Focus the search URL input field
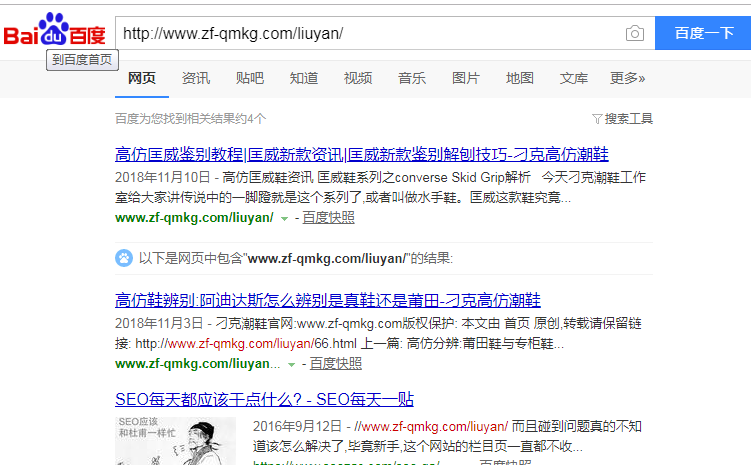 tap(370, 33)
